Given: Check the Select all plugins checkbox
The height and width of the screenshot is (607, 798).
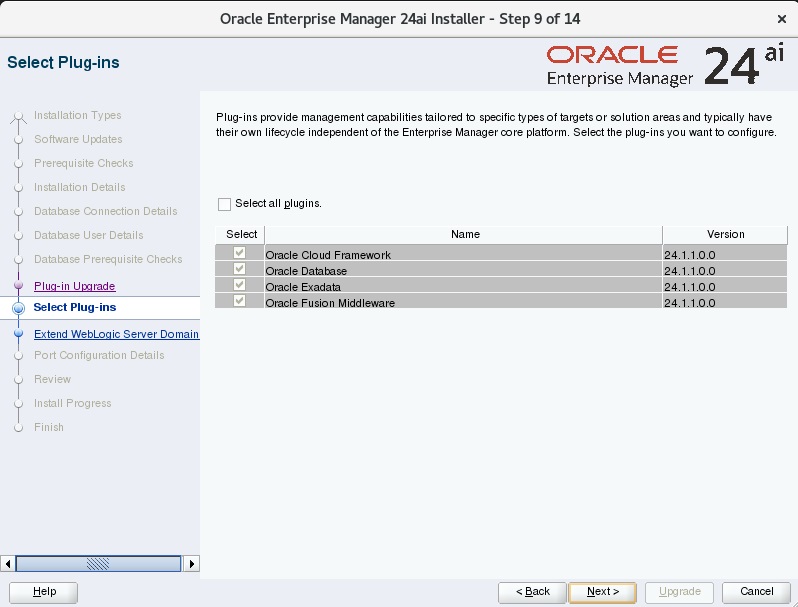Looking at the screenshot, I should pos(224,204).
